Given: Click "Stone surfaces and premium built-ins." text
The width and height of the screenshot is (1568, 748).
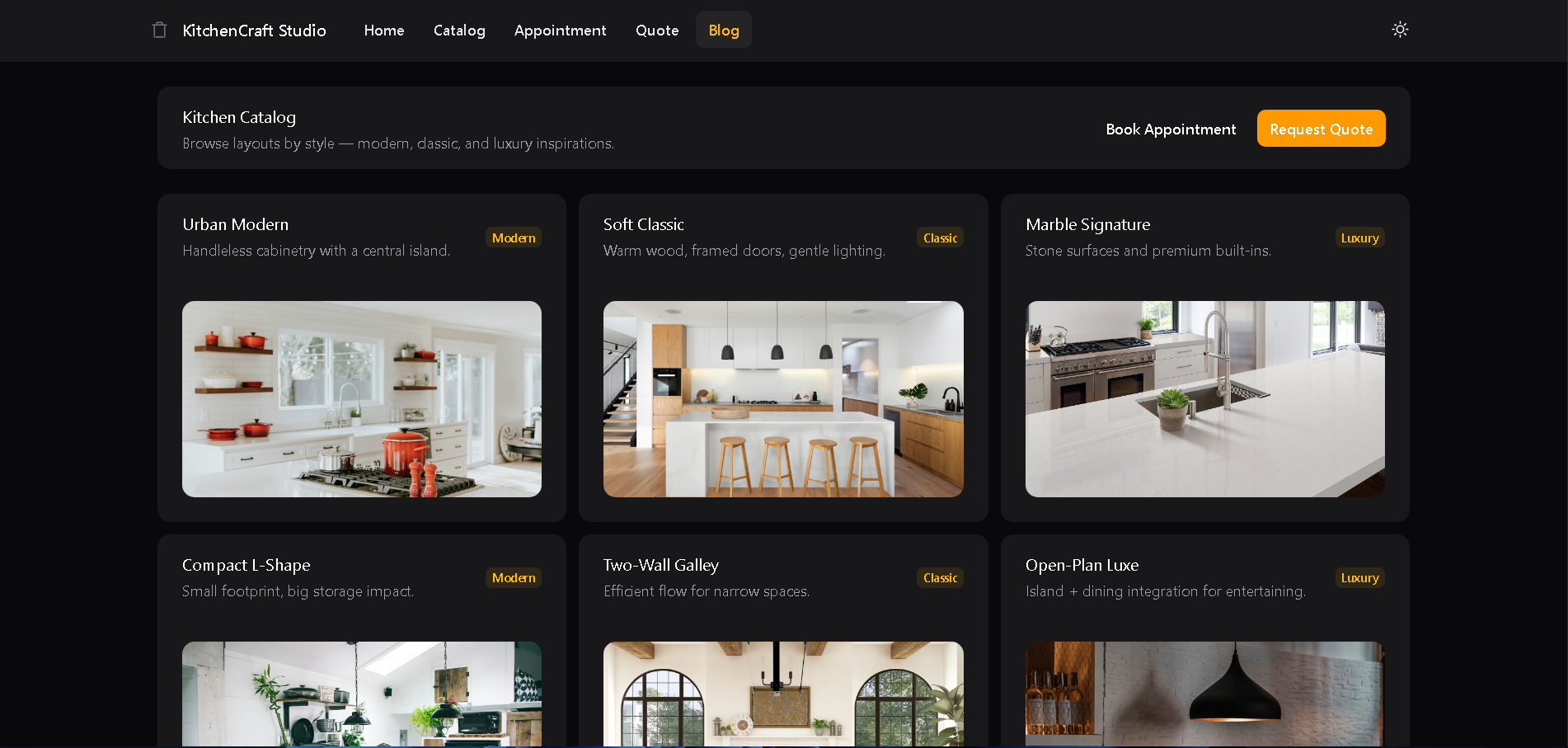Looking at the screenshot, I should [1148, 251].
